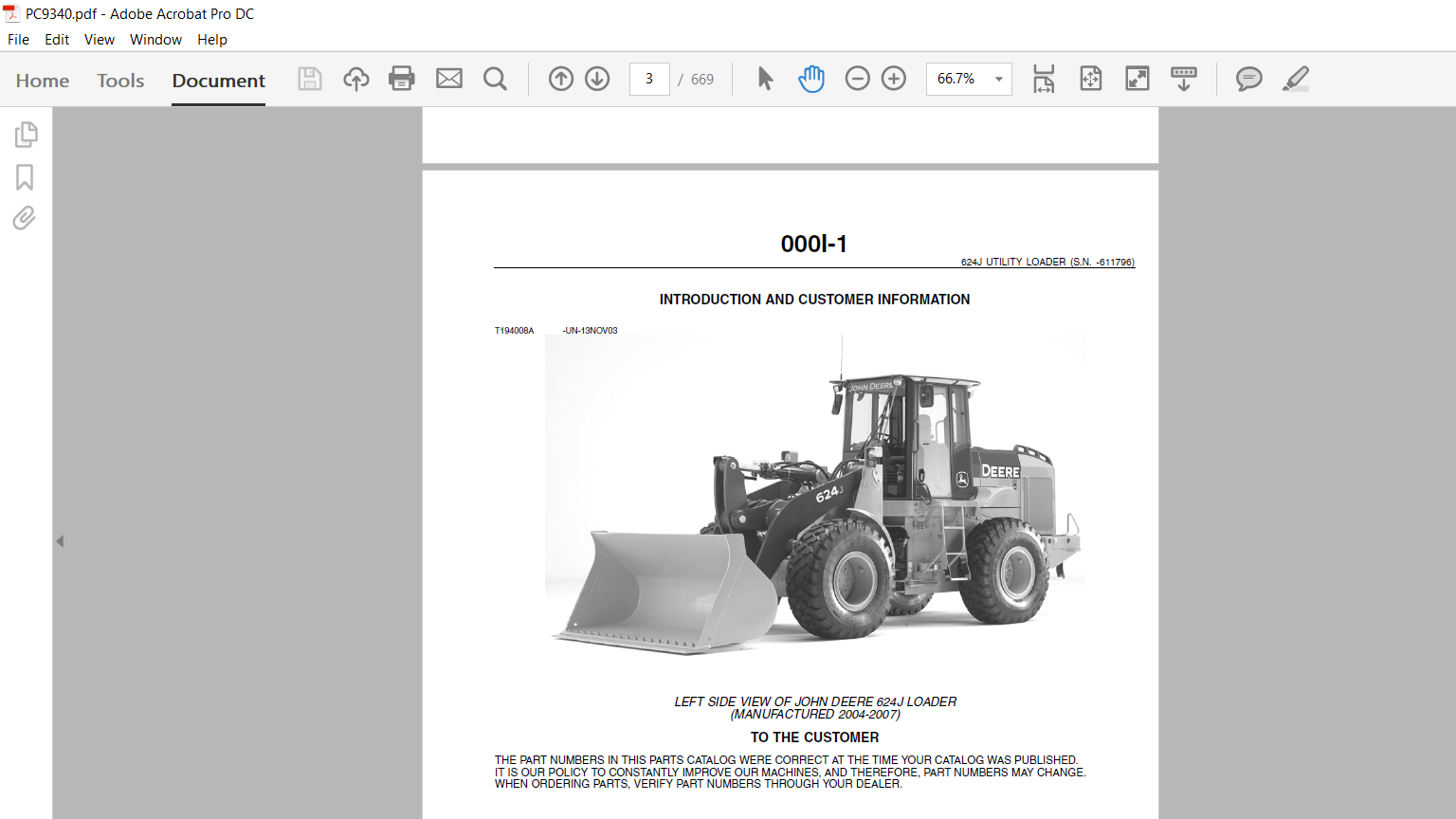1456x819 pixels.
Task: Open the File menu
Action: [18, 40]
